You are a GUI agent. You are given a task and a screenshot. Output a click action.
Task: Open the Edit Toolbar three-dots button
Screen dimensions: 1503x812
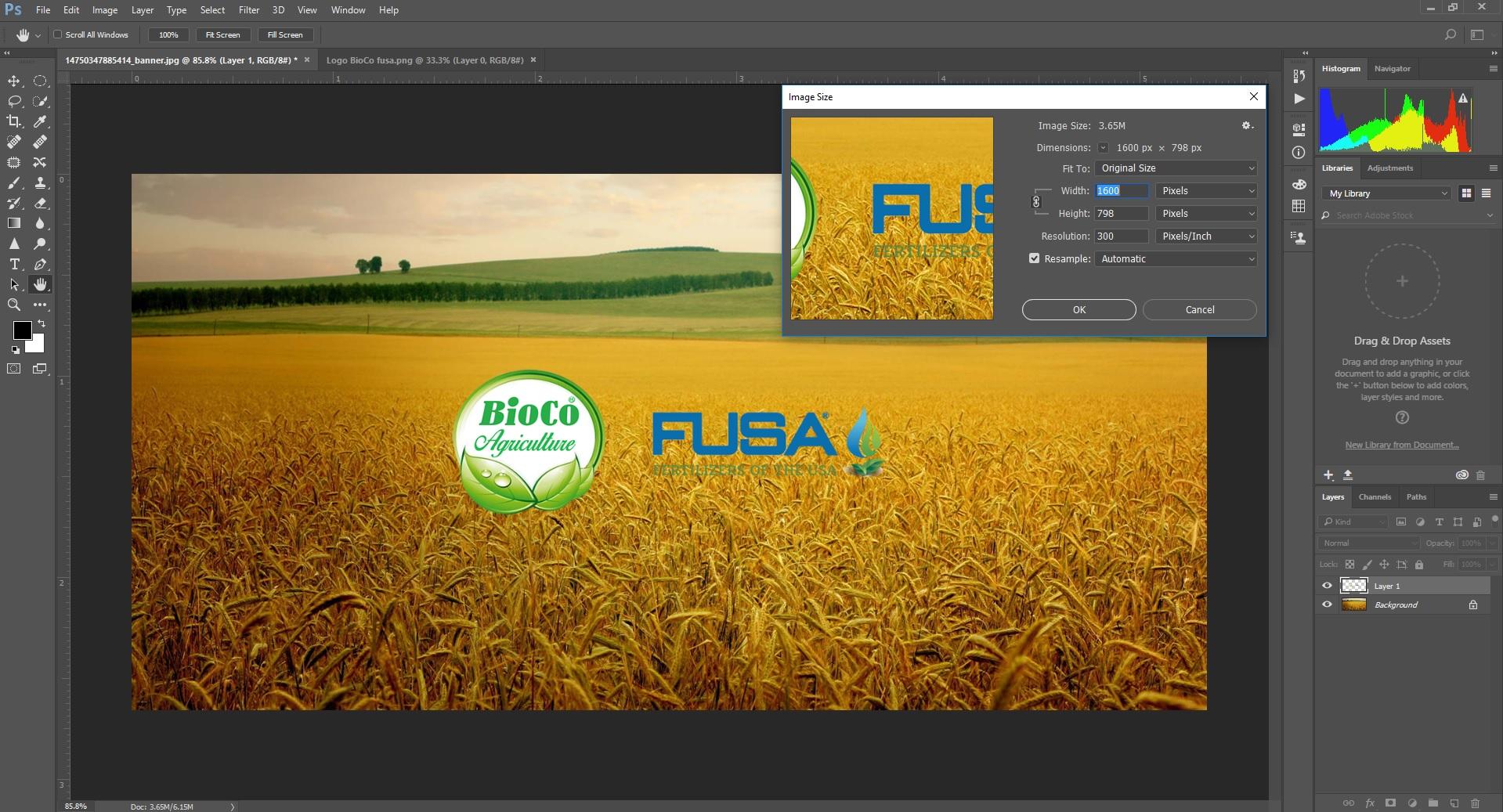coord(40,305)
